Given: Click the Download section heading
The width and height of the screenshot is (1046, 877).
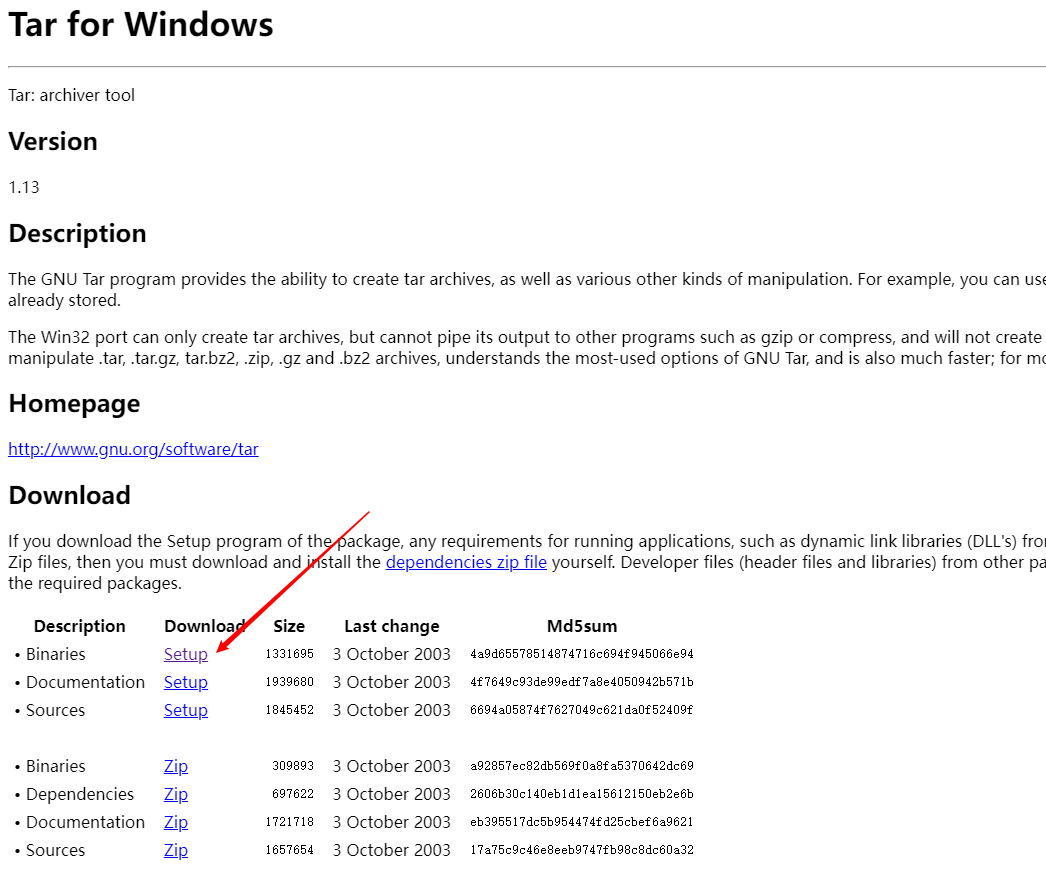Looking at the screenshot, I should (x=69, y=495).
